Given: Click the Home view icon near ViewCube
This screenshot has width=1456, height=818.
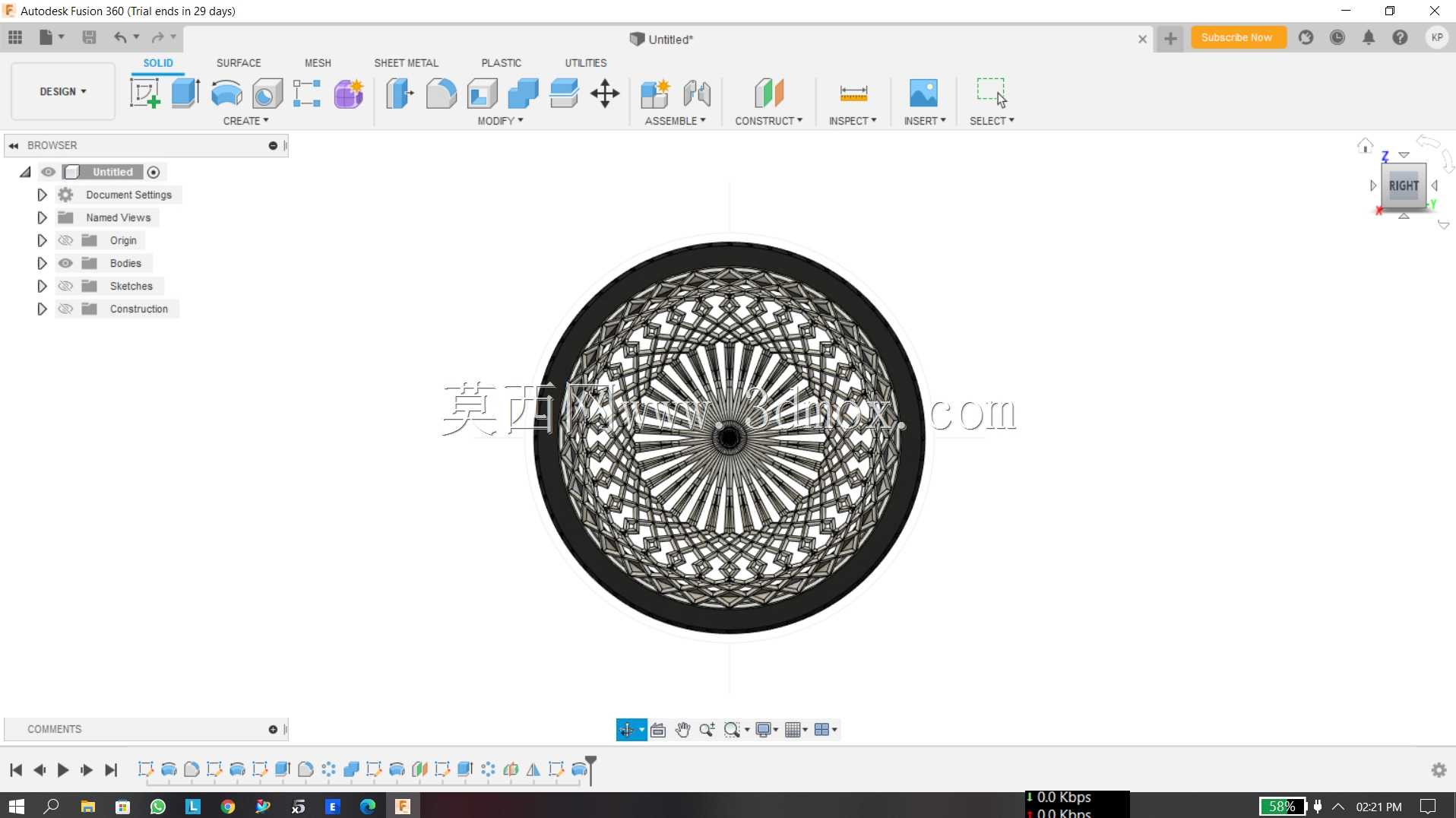Looking at the screenshot, I should (x=1365, y=146).
